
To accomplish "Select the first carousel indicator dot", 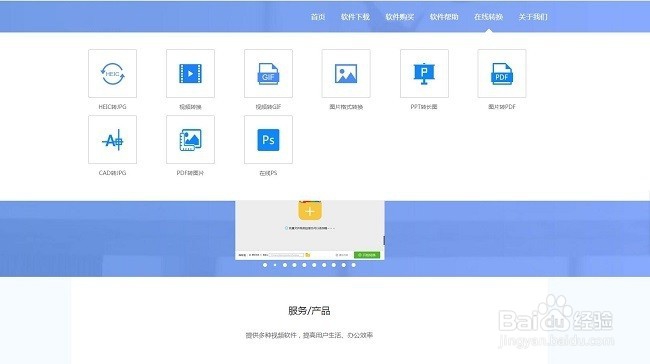I will (x=265, y=265).
